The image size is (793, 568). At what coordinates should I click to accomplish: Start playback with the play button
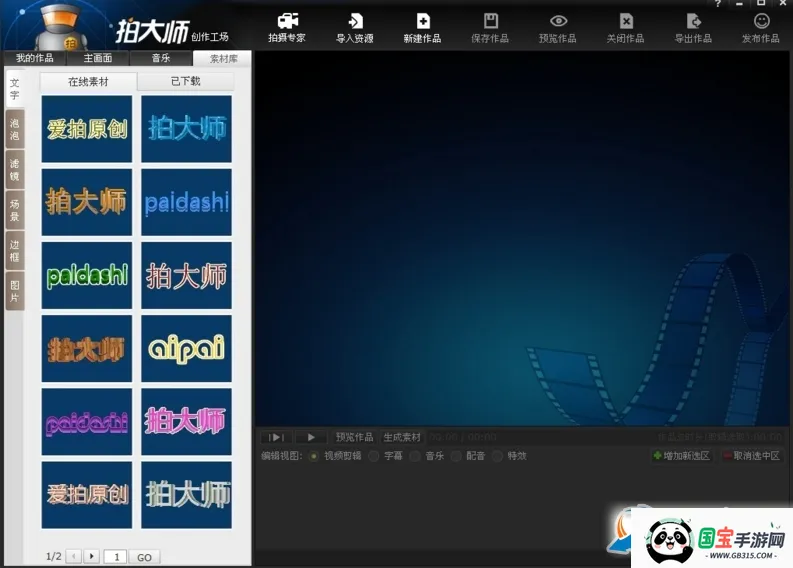(x=311, y=437)
